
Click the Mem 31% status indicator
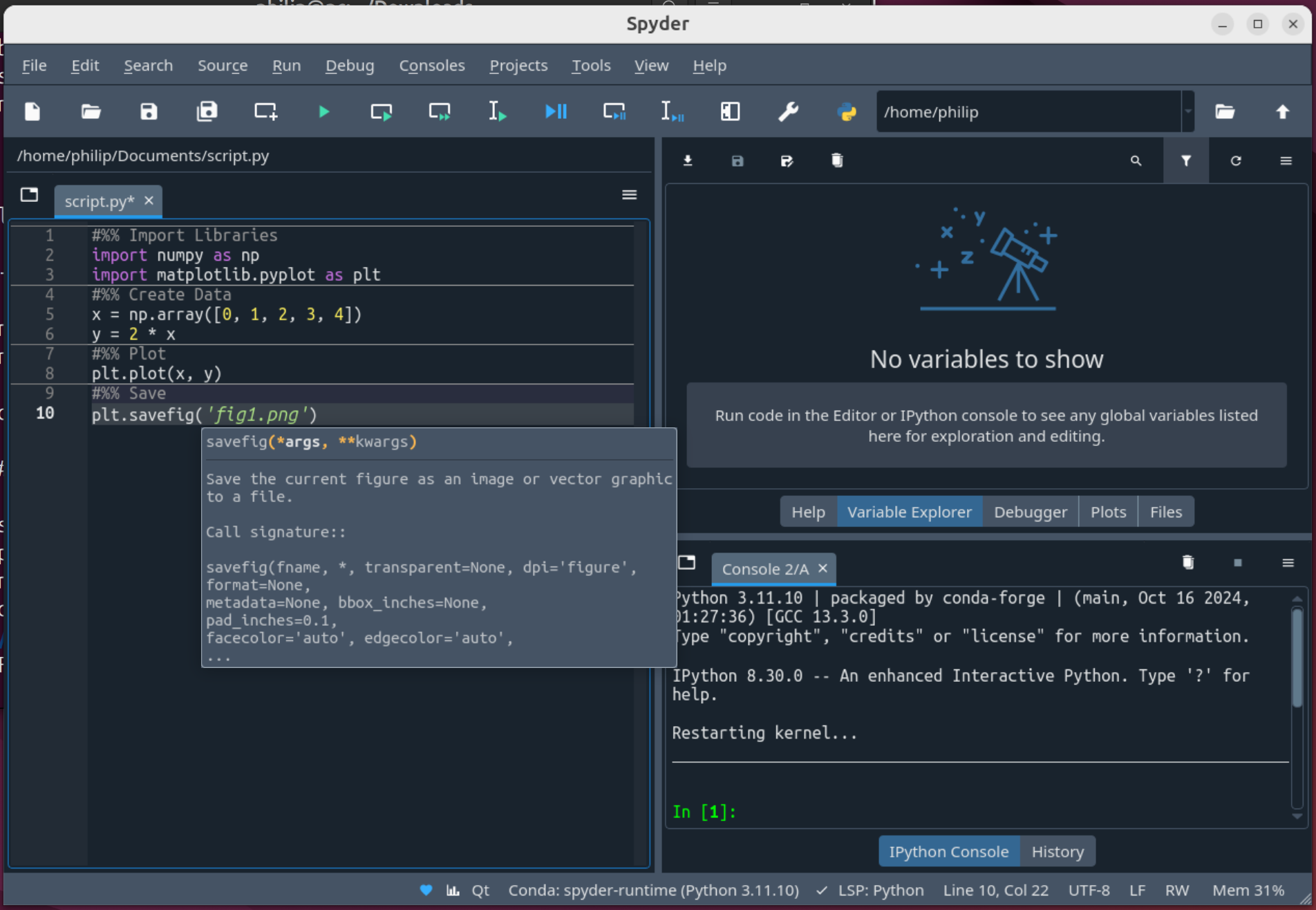(x=1248, y=890)
